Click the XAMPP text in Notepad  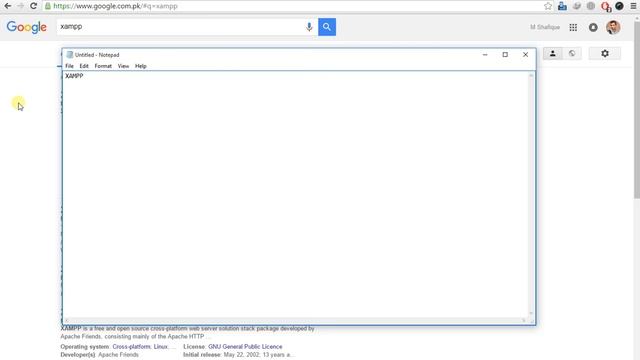point(74,76)
